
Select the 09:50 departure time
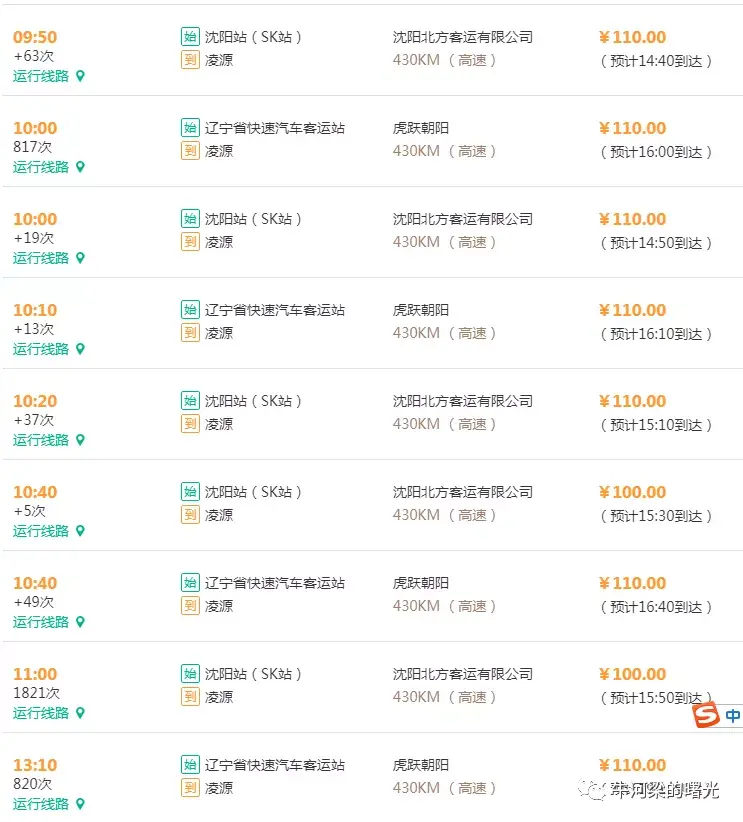[x=35, y=37]
